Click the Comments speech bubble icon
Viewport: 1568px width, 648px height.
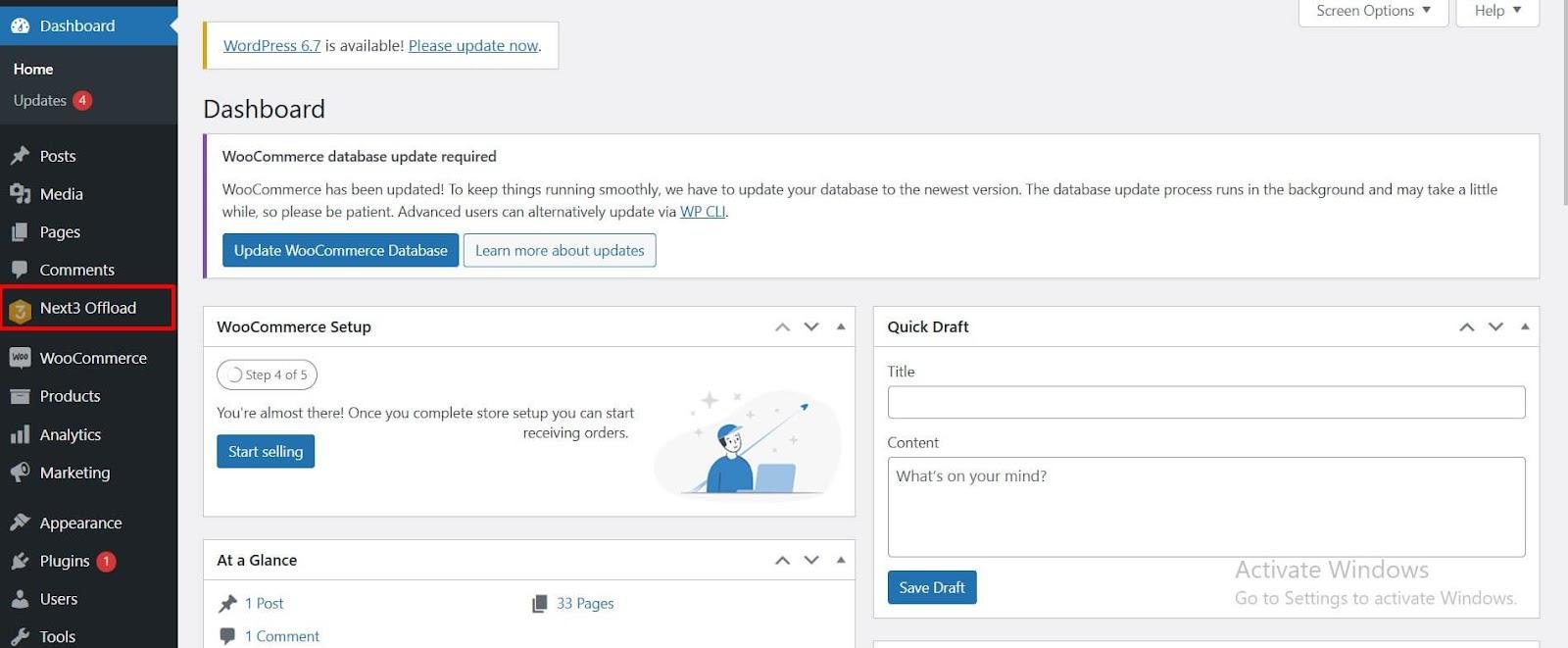click(x=20, y=270)
